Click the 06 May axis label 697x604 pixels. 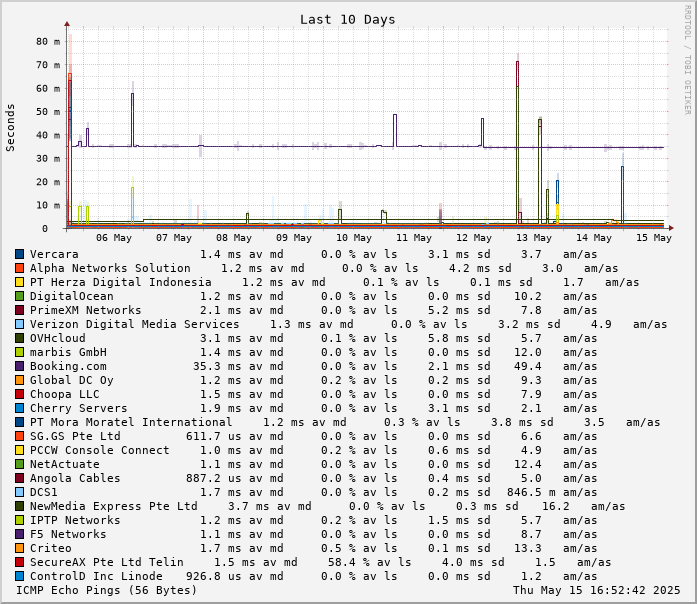pos(114,238)
